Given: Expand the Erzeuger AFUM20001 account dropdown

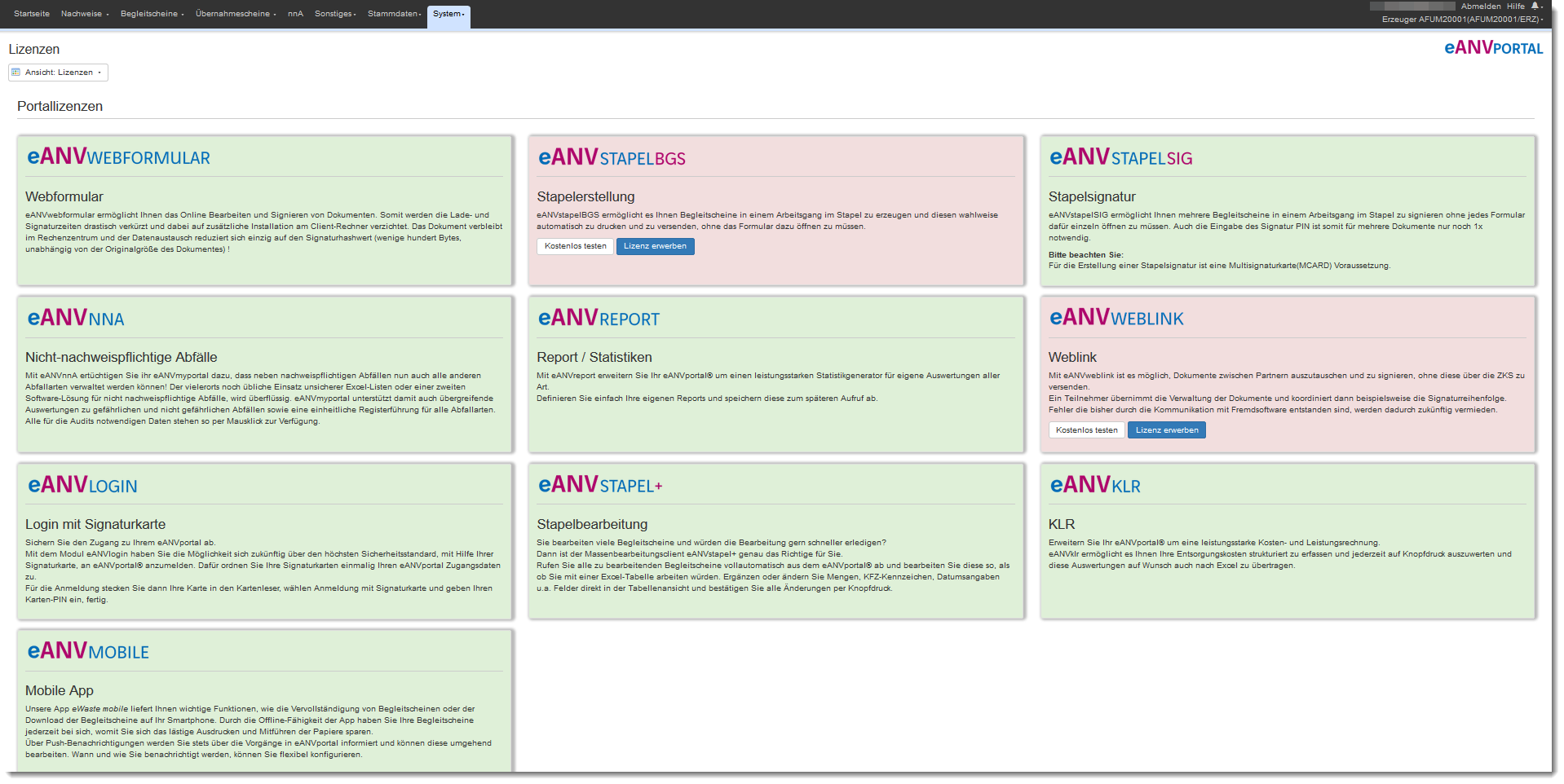Looking at the screenshot, I should click(1462, 19).
